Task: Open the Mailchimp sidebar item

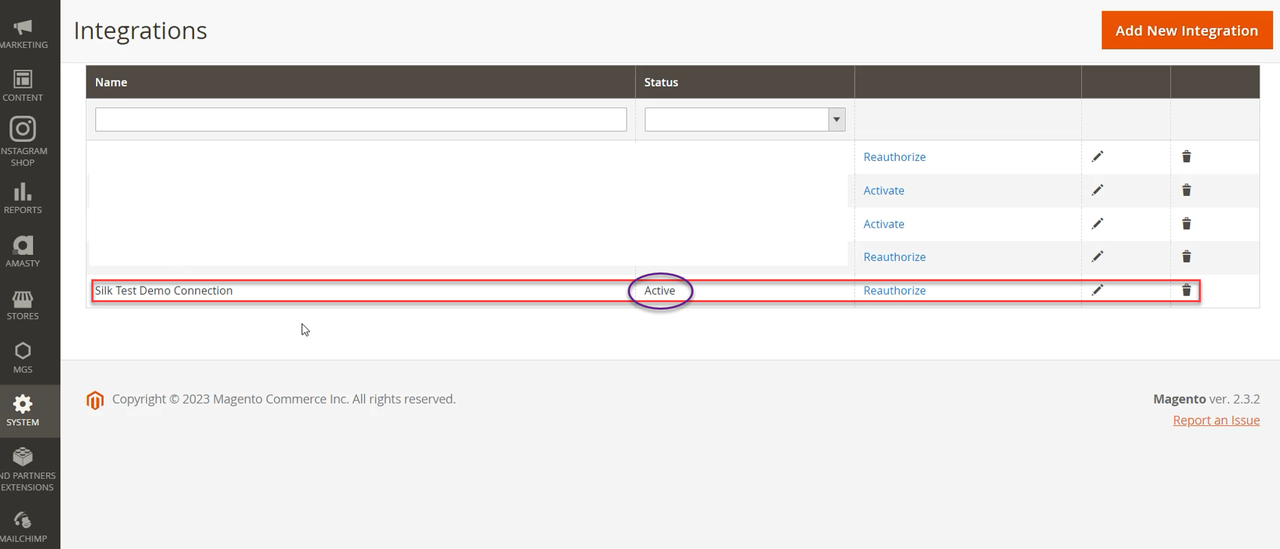Action: pyautogui.click(x=23, y=525)
